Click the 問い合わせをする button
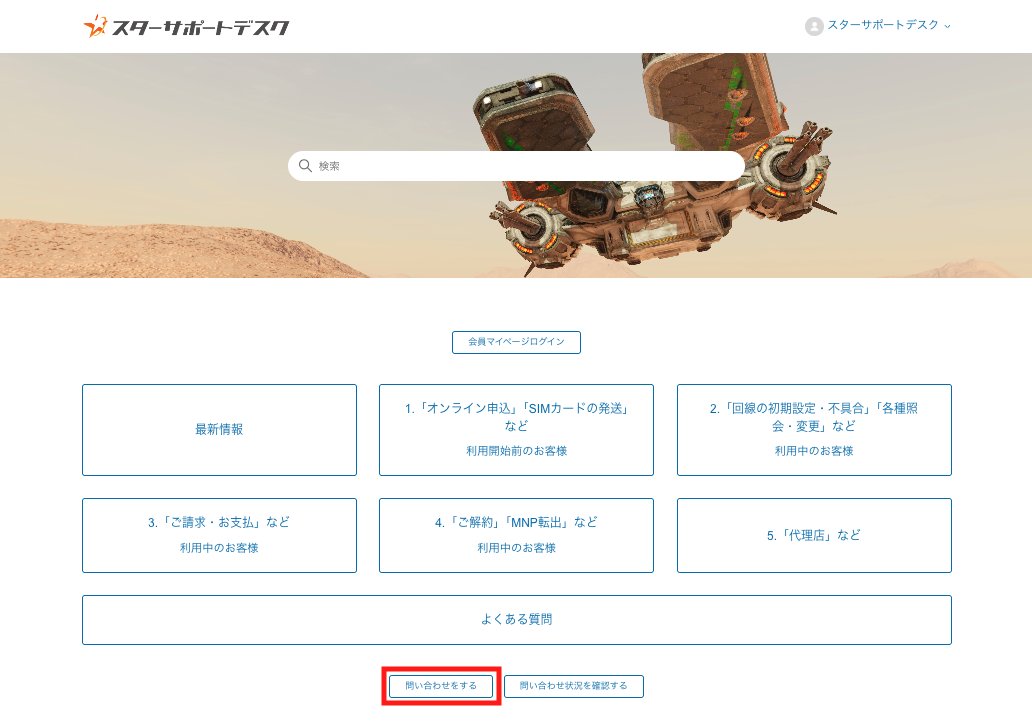 [x=441, y=686]
